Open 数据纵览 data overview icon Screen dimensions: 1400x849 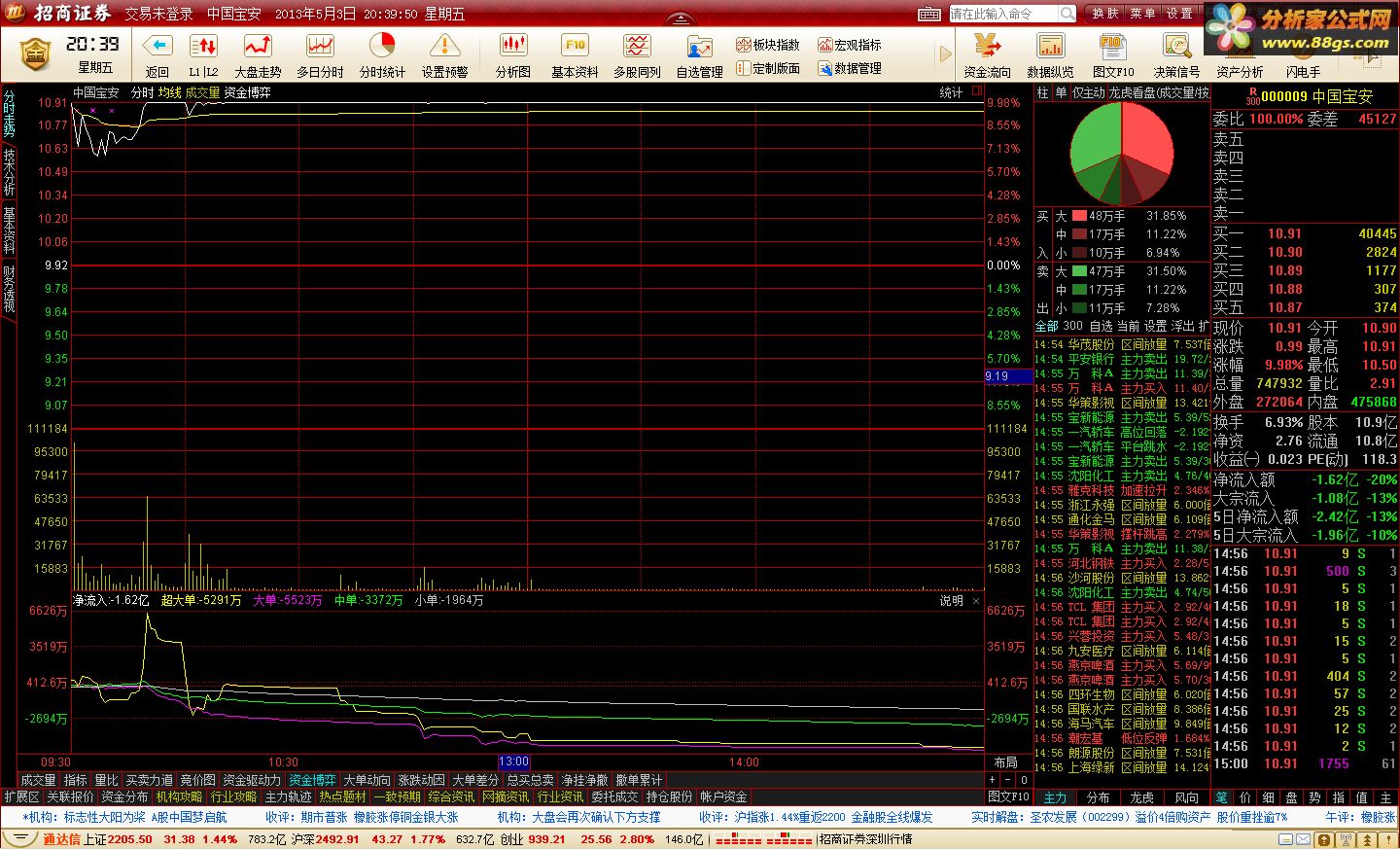pos(1050,46)
